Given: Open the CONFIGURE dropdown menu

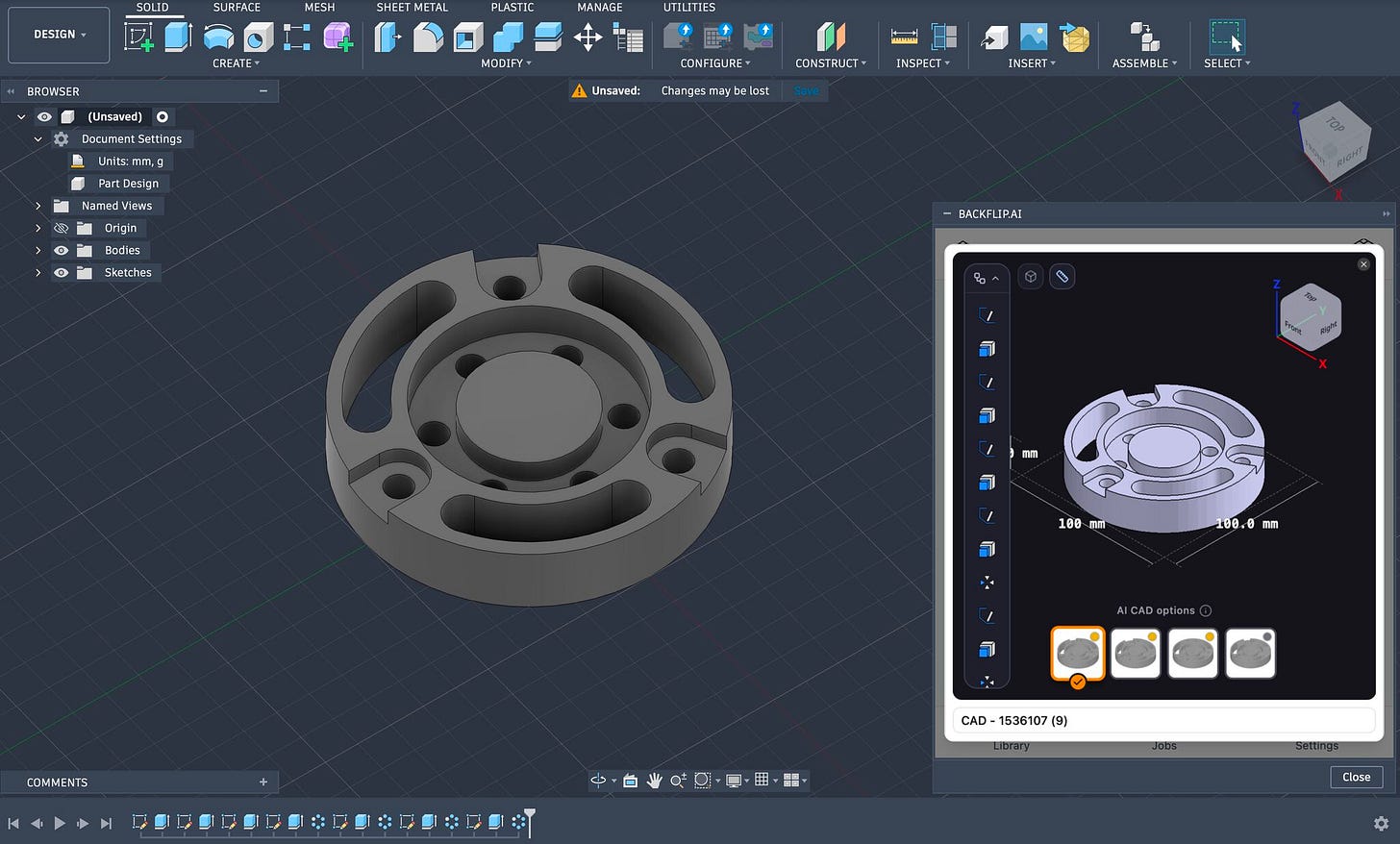Looking at the screenshot, I should point(715,63).
